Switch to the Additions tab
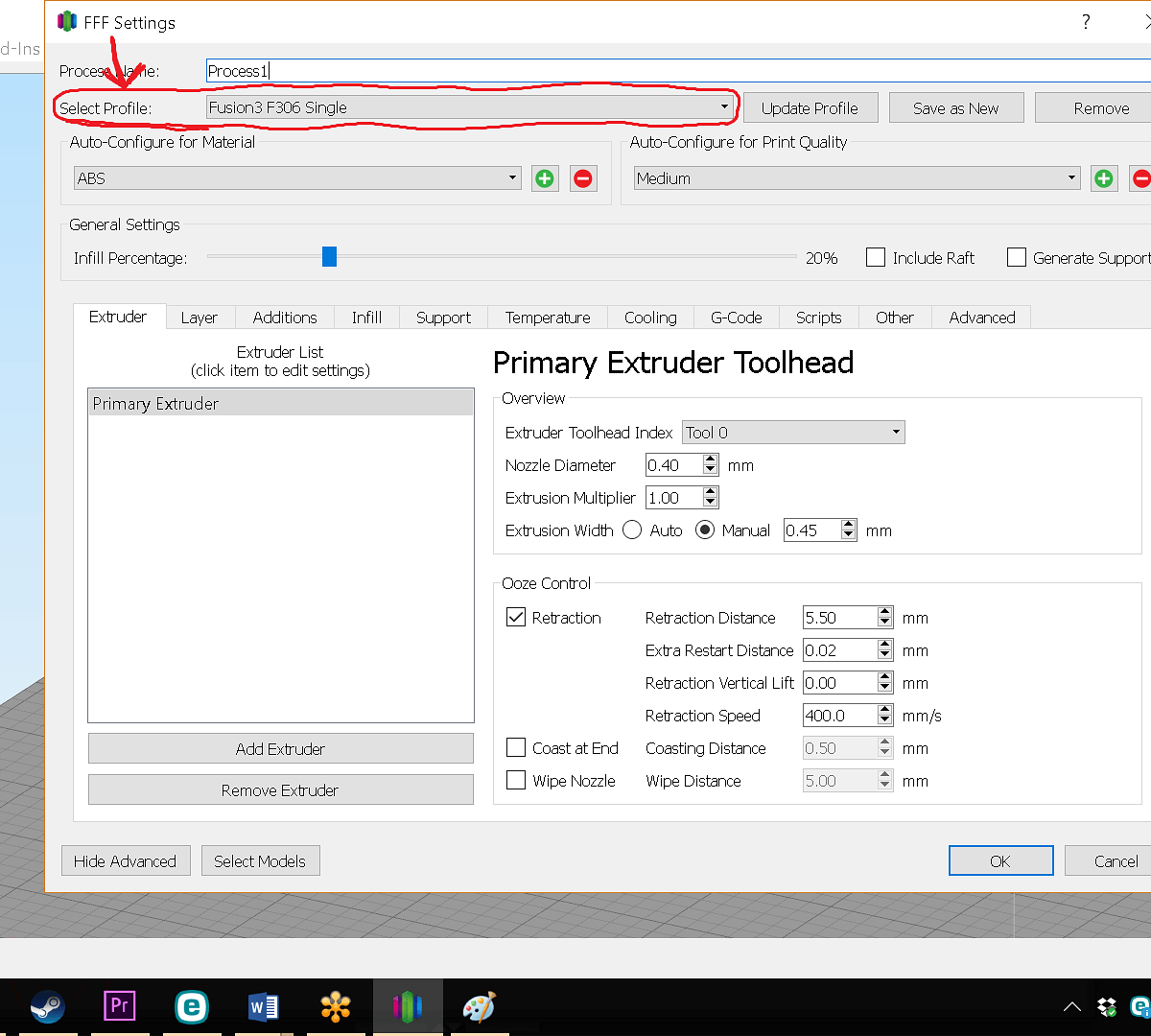This screenshot has height=1036, width=1151. tap(285, 318)
